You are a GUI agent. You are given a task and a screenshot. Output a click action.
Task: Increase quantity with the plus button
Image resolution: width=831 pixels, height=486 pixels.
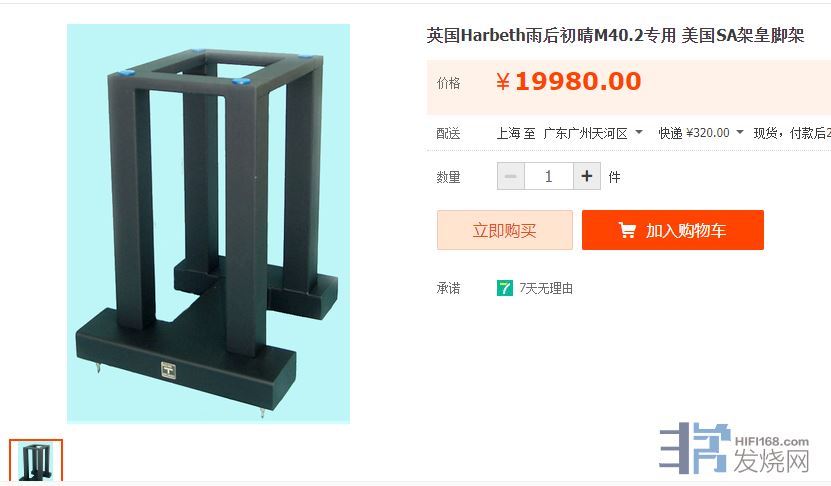(587, 176)
